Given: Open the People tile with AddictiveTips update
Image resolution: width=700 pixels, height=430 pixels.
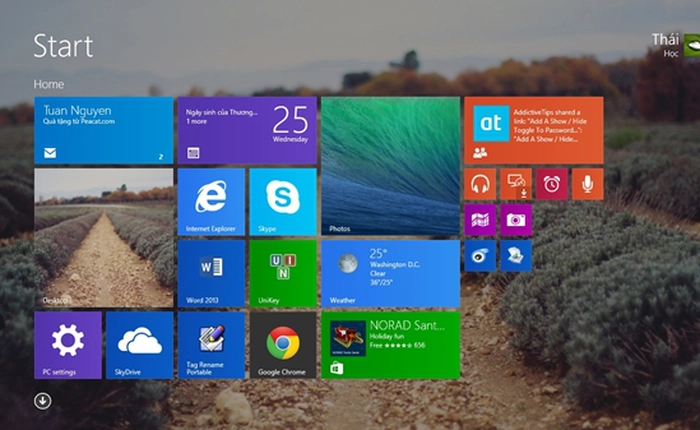Looking at the screenshot, I should tap(534, 130).
